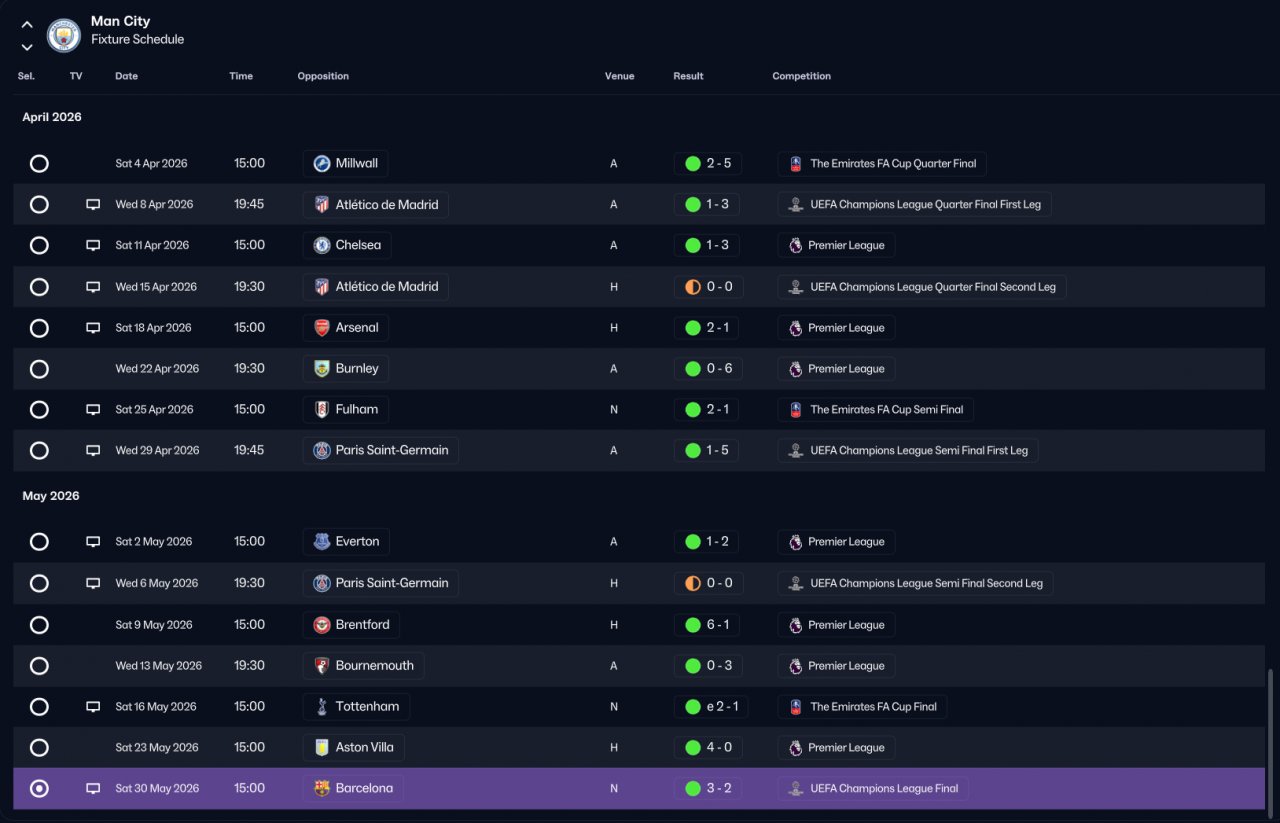Screen dimensions: 1280x823
Task: Go to previous team with up chevron
Action: pyautogui.click(x=27, y=25)
